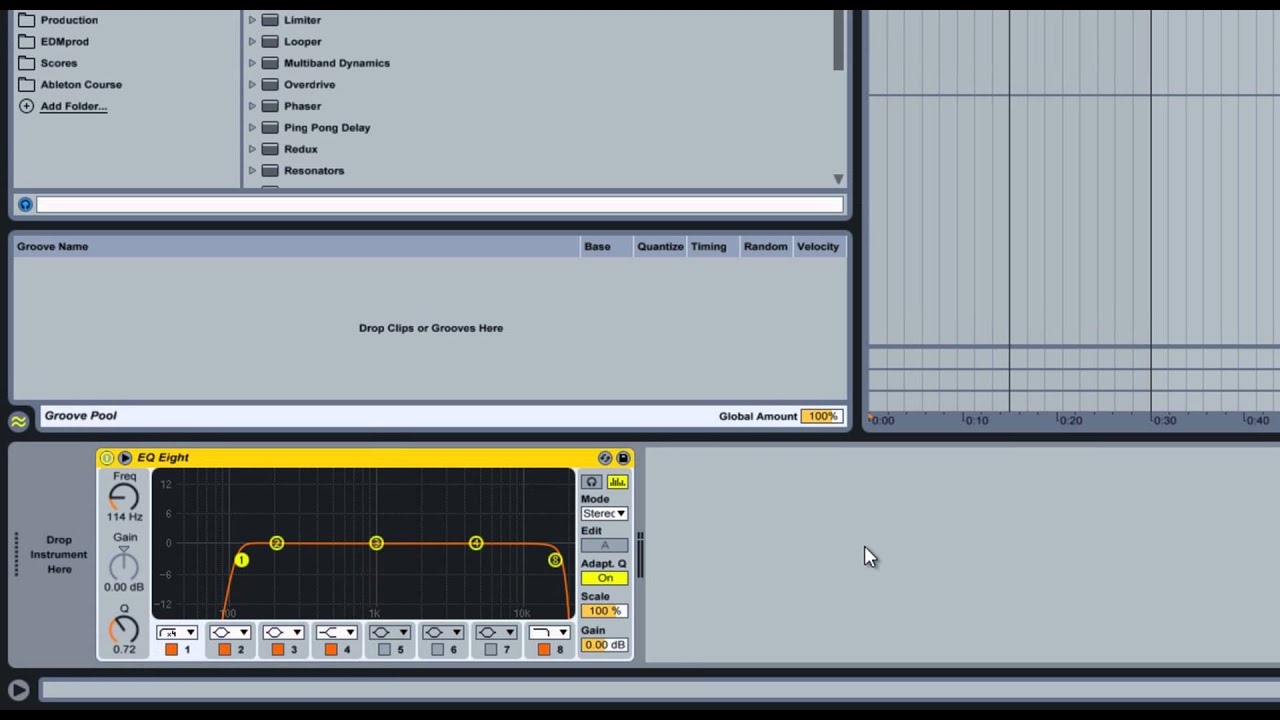Disable EQ band 1 activator

(171, 650)
